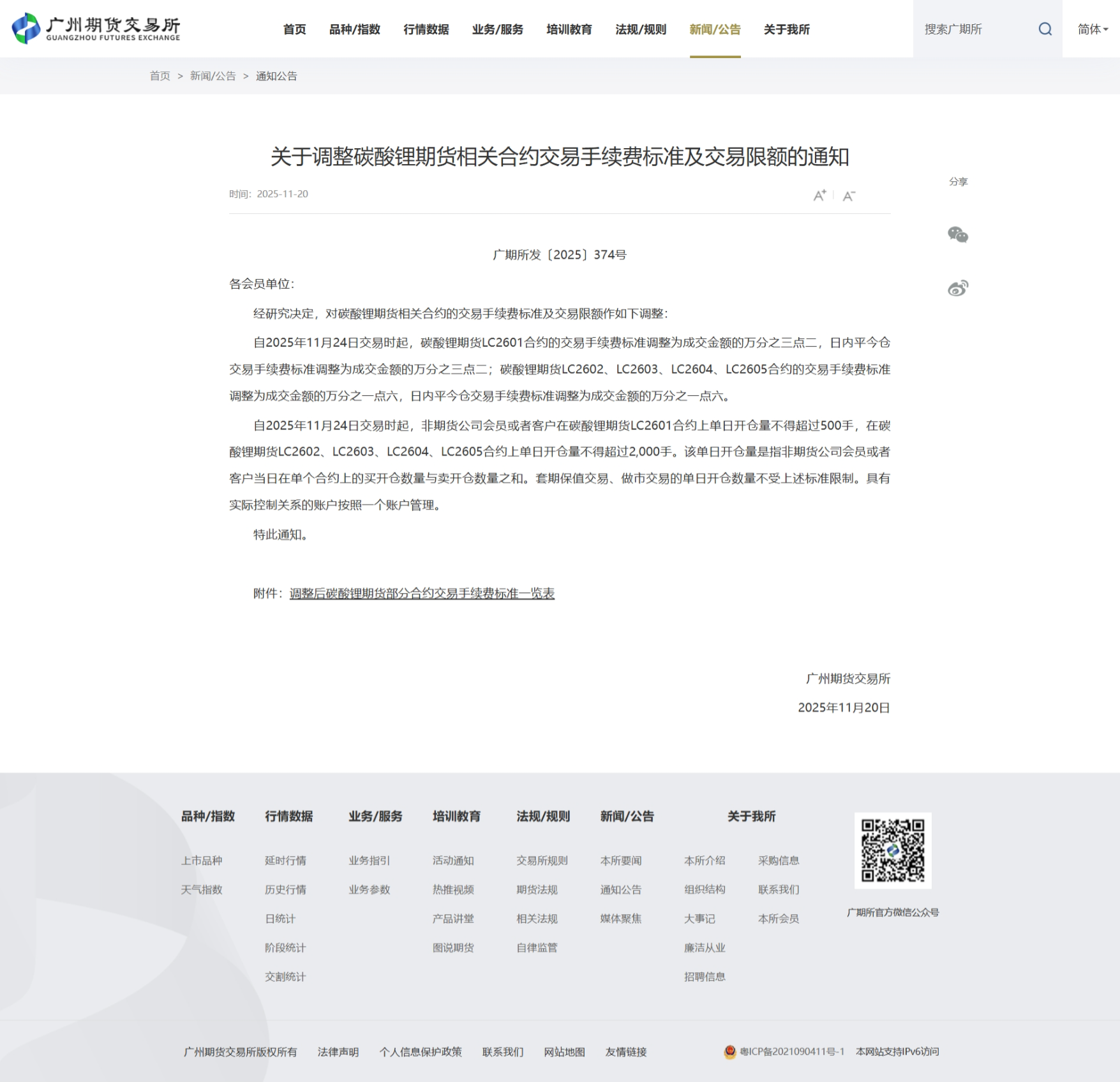This screenshot has width=1120, height=1082.
Task: Open 个人信息保护政策 footer link
Action: click(420, 1052)
